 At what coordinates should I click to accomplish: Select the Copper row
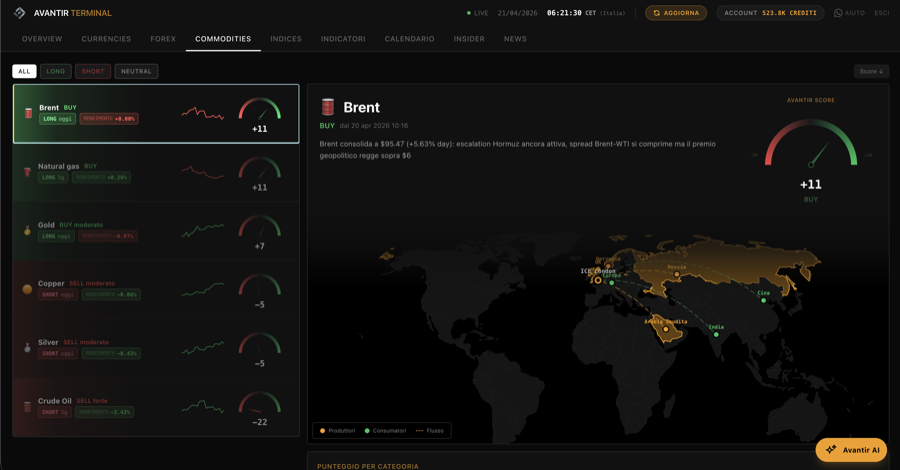(x=156, y=289)
